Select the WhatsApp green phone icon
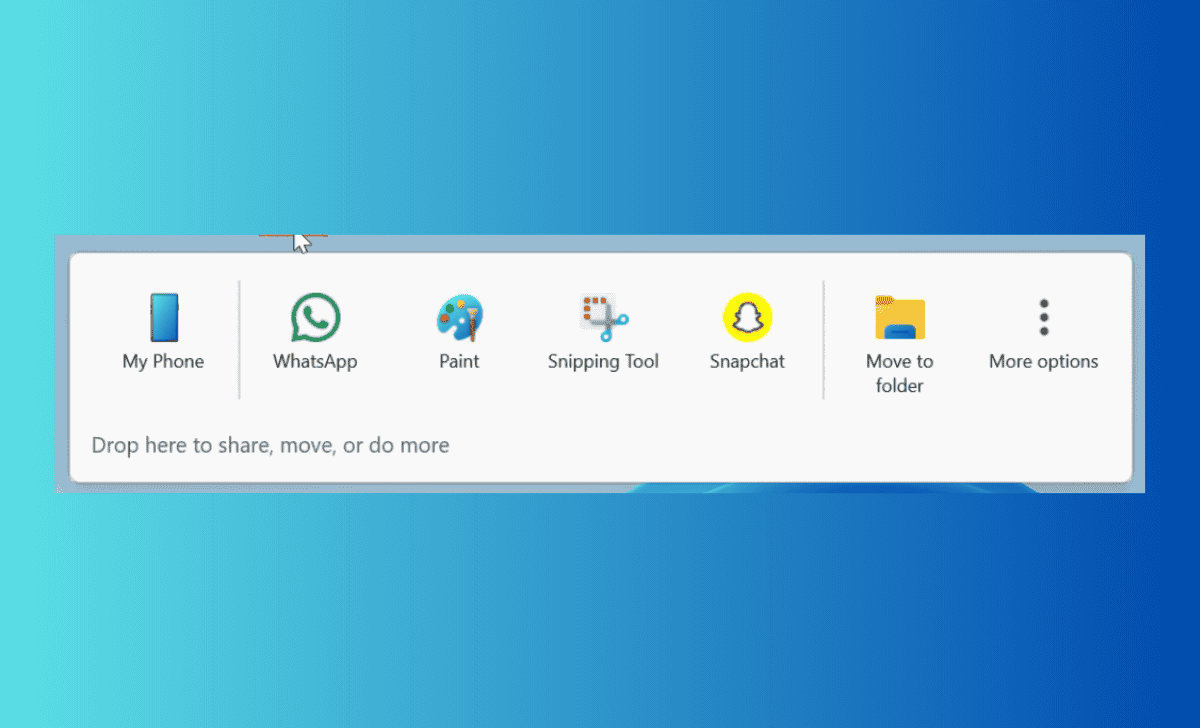The height and width of the screenshot is (728, 1200). (314, 315)
